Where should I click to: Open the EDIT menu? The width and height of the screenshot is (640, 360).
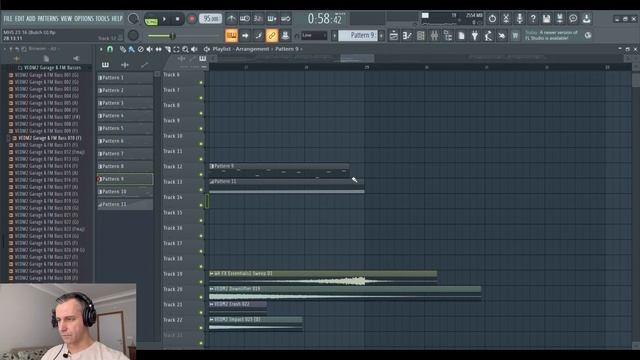(20, 19)
